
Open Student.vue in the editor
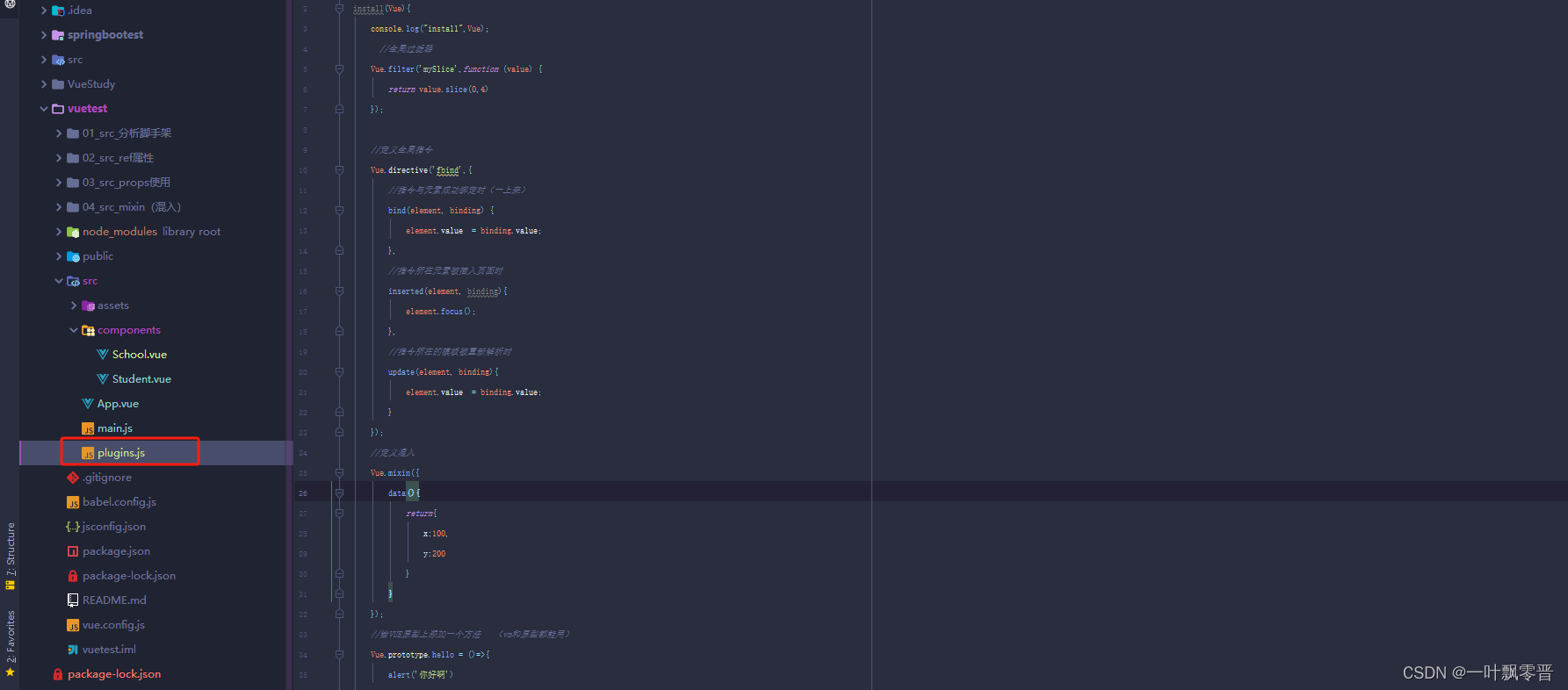tap(141, 379)
